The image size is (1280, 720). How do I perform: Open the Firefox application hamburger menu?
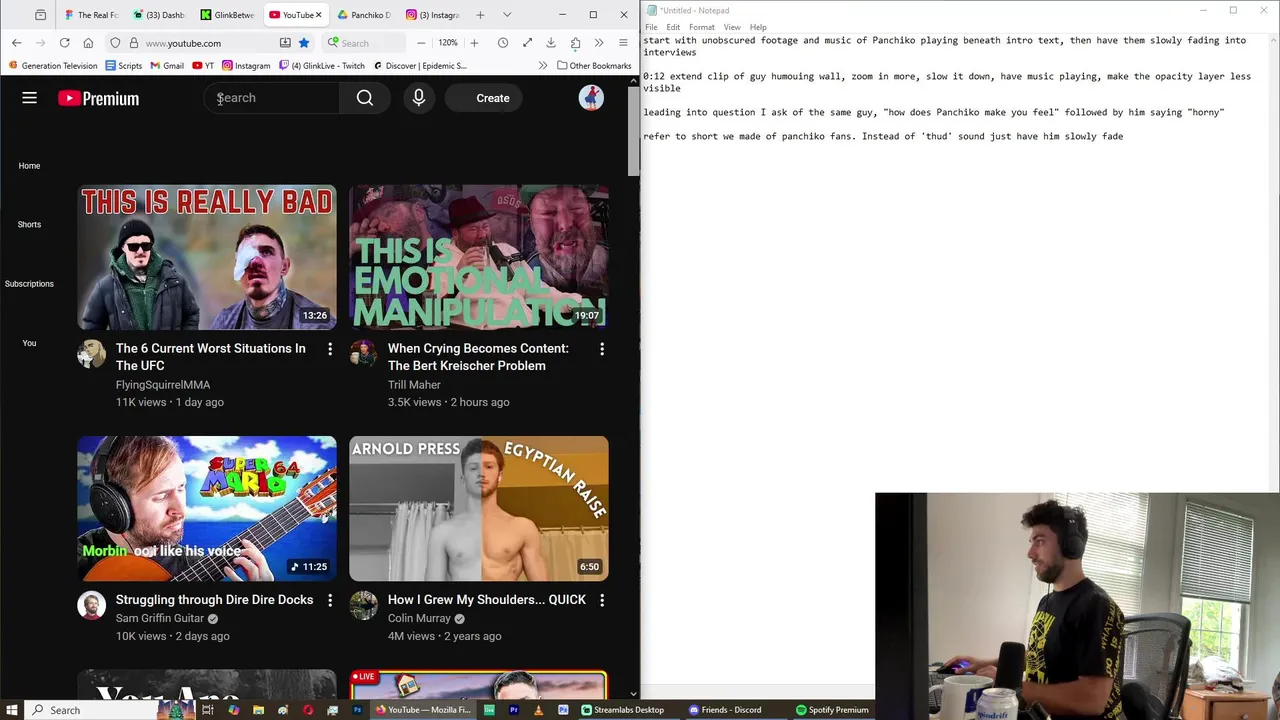click(623, 43)
